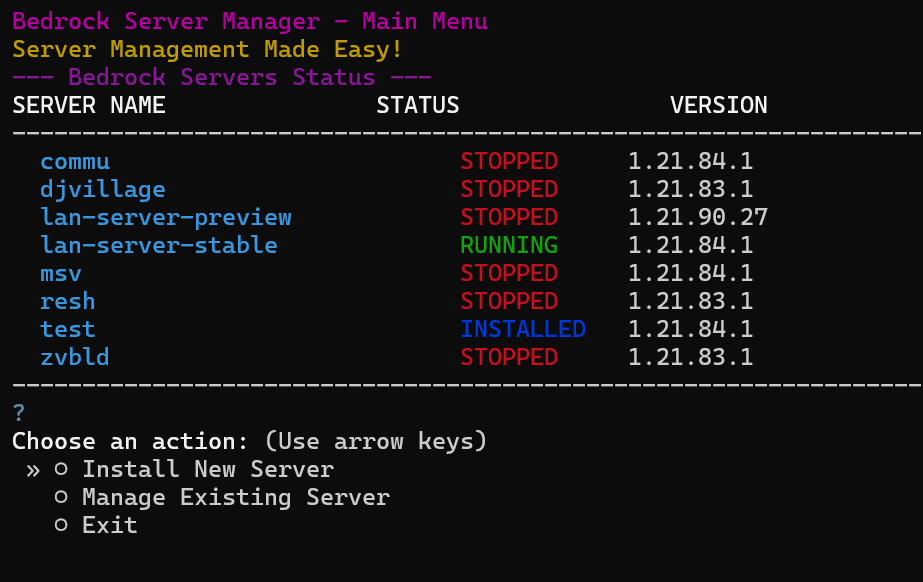The image size is (923, 582).
Task: Open the lan-server-stable server entry
Action: point(160,245)
